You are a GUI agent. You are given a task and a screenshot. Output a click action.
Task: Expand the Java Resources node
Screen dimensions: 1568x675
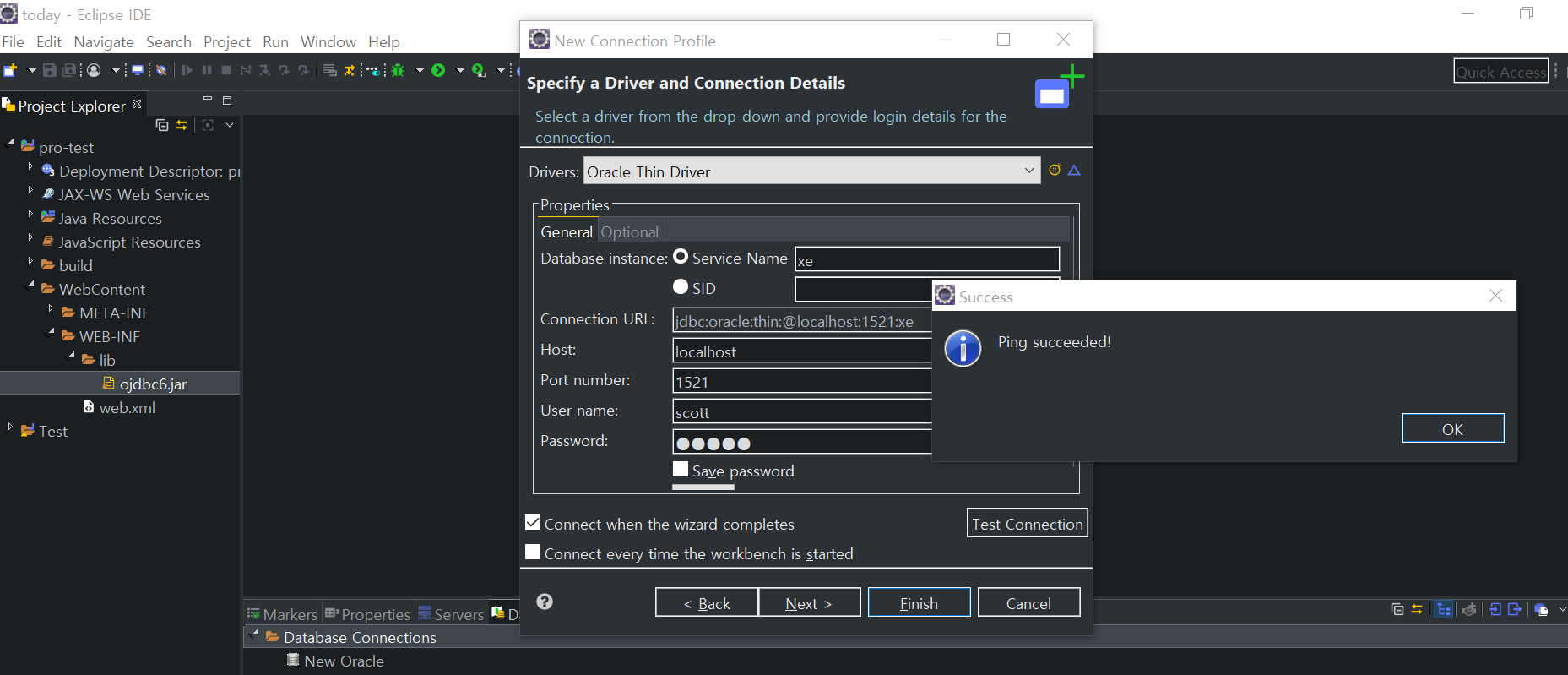pos(30,215)
